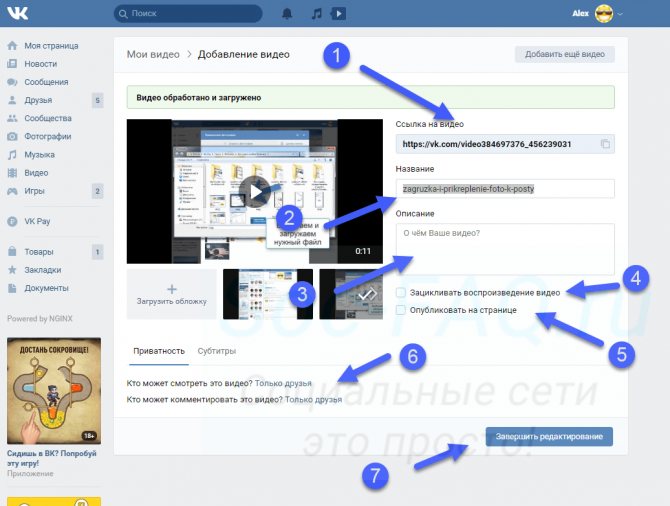Click the VK Pay coin icon
The height and width of the screenshot is (506, 670).
[12, 221]
